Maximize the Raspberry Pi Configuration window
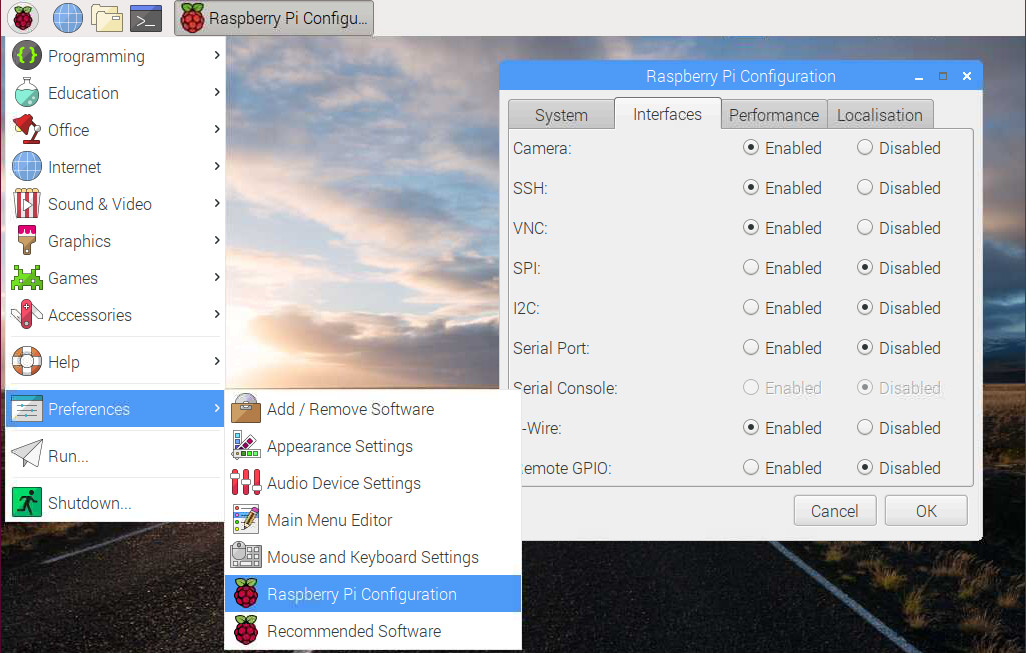The width and height of the screenshot is (1026, 653). pyautogui.click(x=943, y=76)
